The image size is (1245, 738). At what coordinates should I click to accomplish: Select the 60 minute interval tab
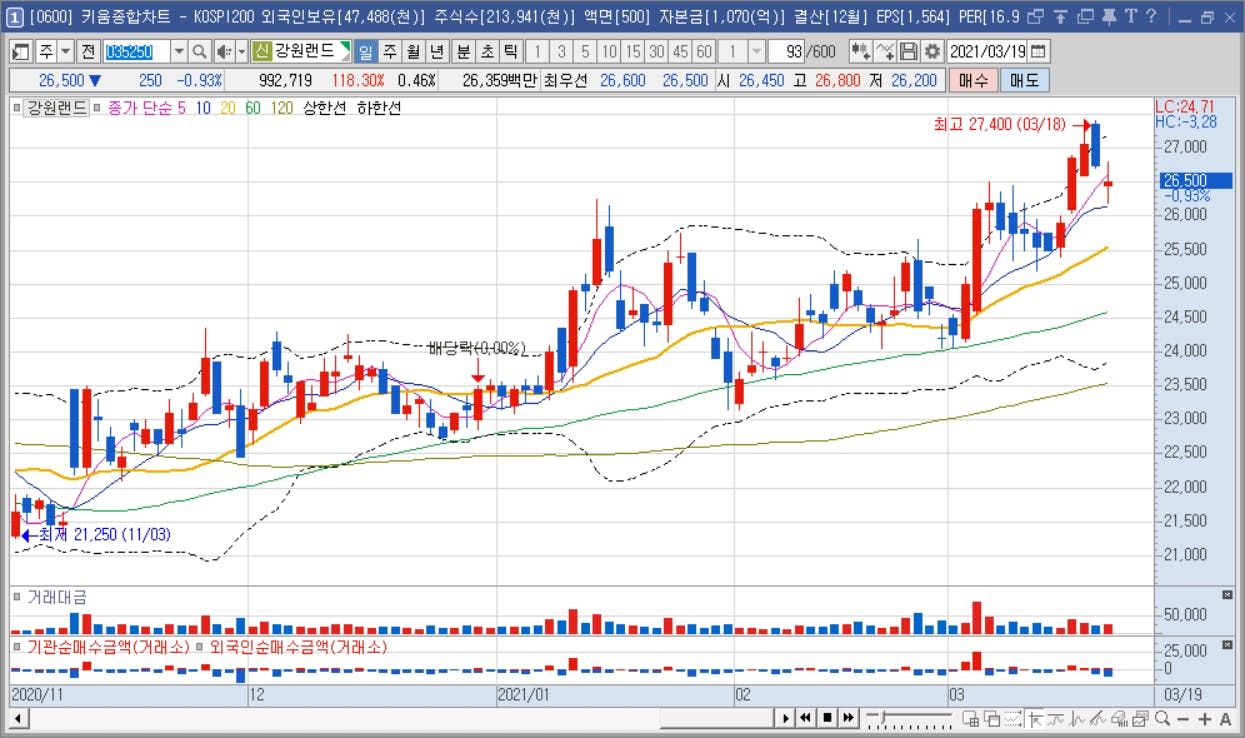(x=704, y=52)
